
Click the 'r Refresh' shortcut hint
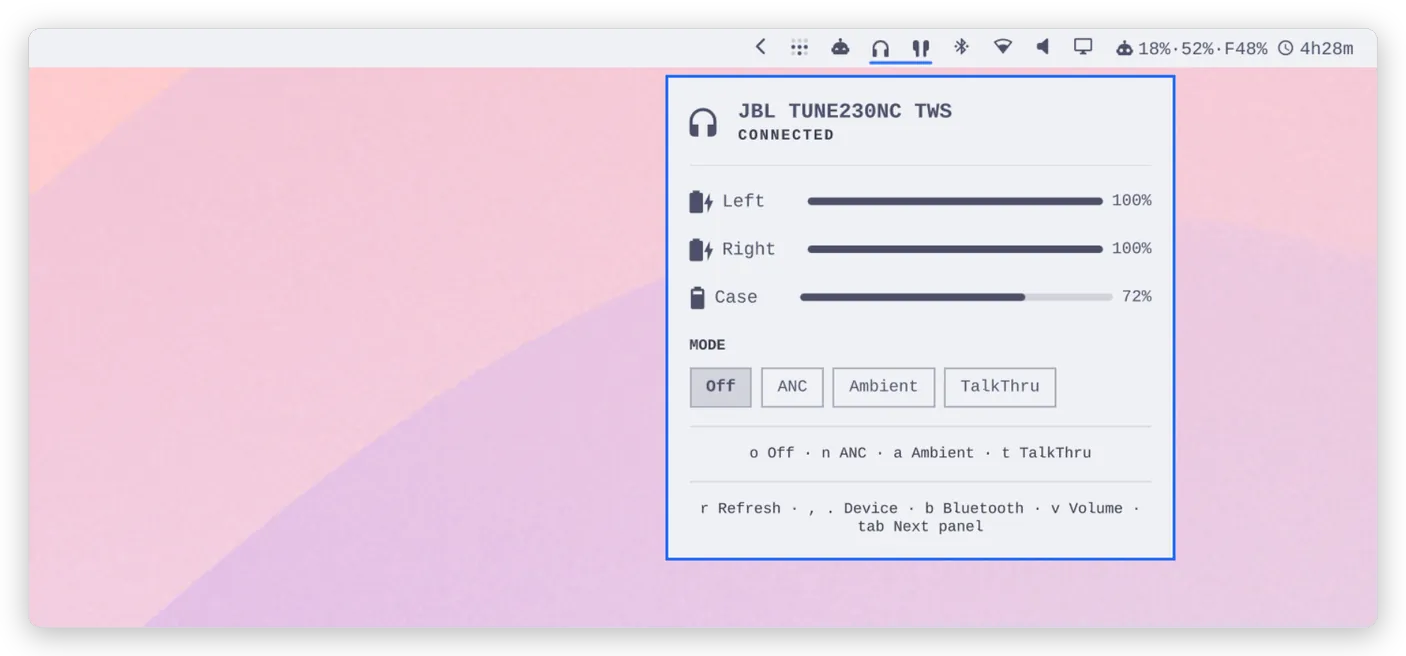coord(740,509)
